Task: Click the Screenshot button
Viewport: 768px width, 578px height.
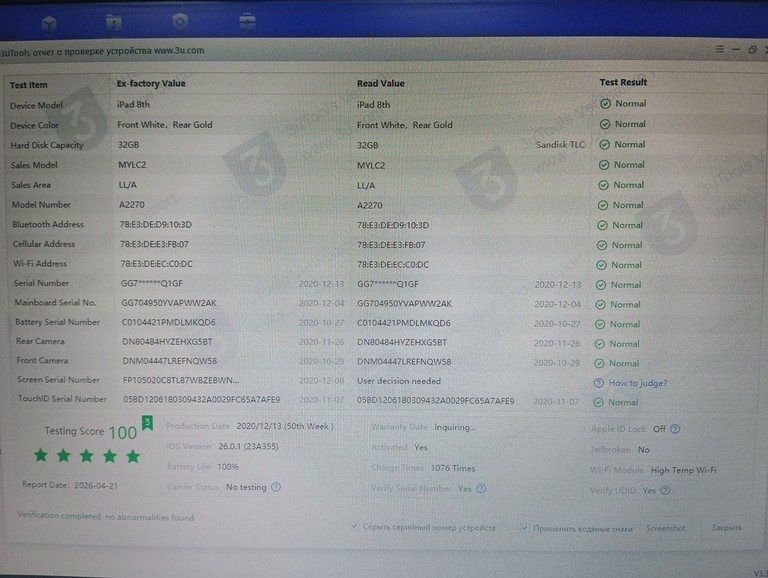Action: 666,528
